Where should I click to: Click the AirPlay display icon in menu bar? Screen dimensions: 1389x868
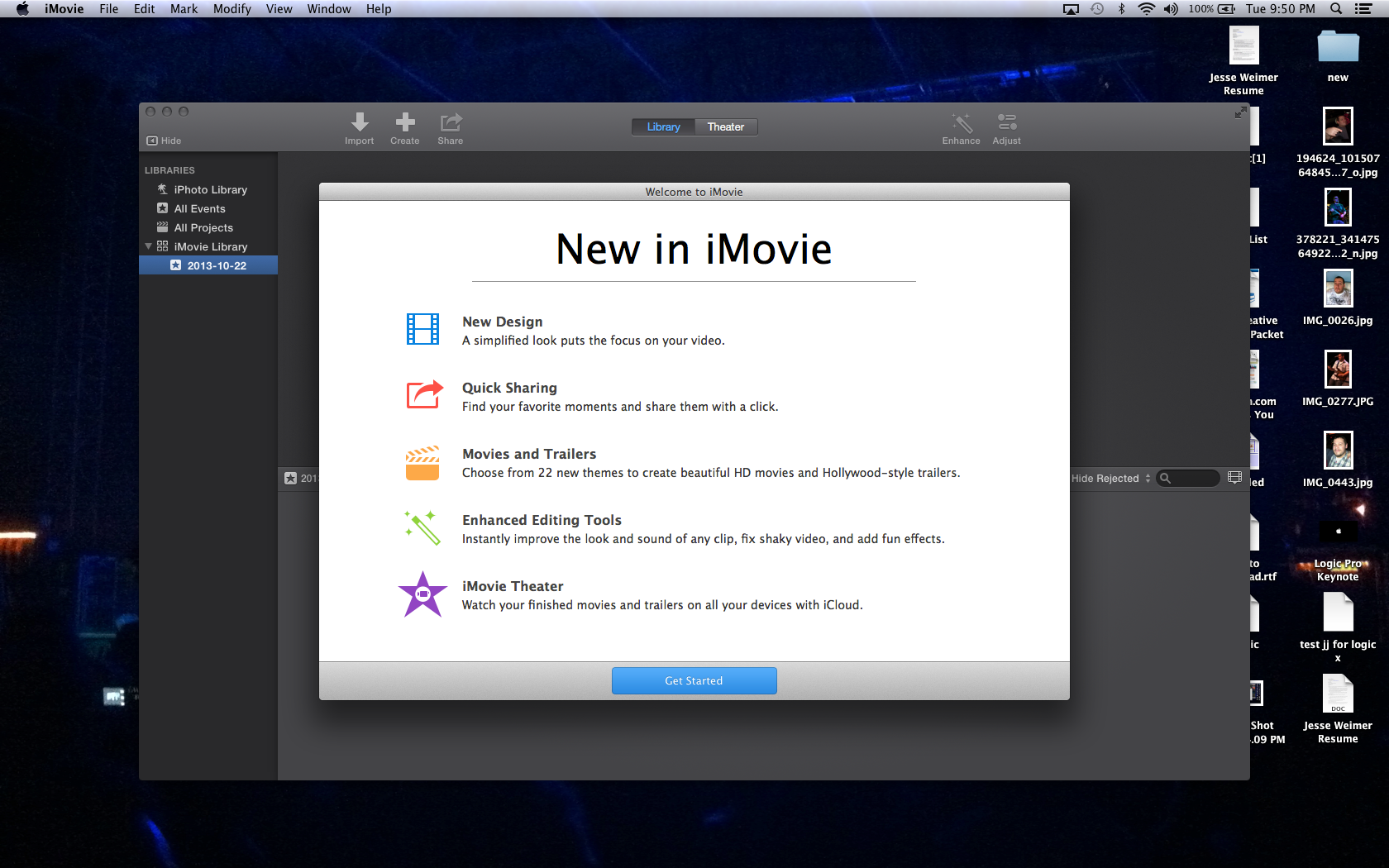(x=1071, y=9)
